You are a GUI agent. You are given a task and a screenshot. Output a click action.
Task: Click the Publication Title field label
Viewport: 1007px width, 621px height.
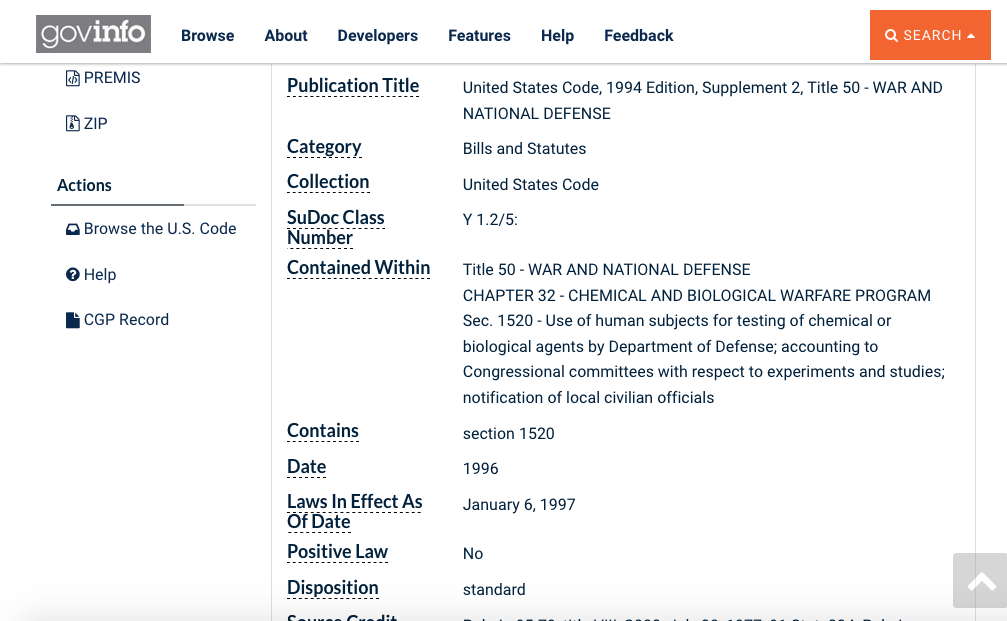353,86
